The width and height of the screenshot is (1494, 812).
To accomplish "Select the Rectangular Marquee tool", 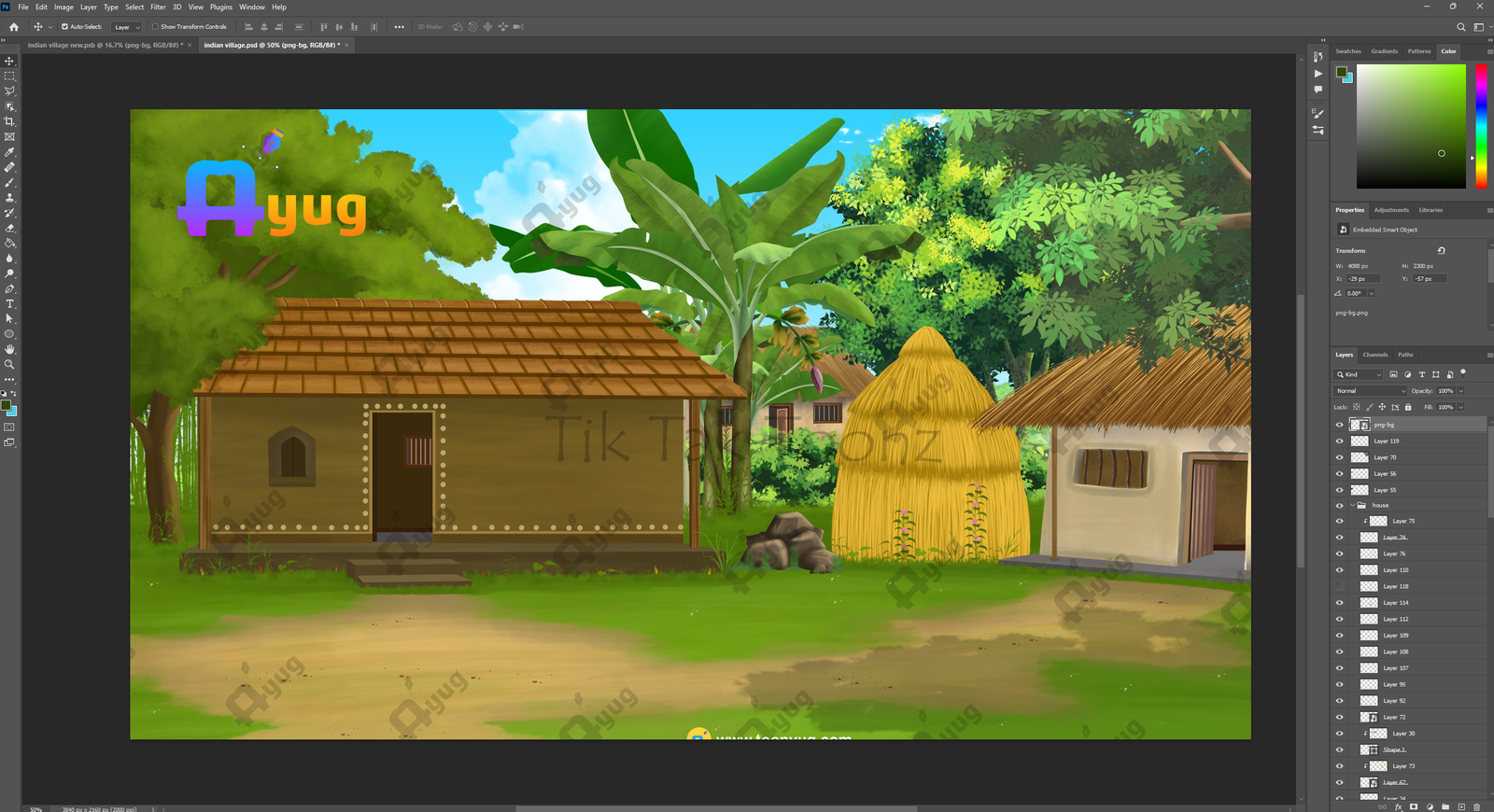I will (x=9, y=77).
